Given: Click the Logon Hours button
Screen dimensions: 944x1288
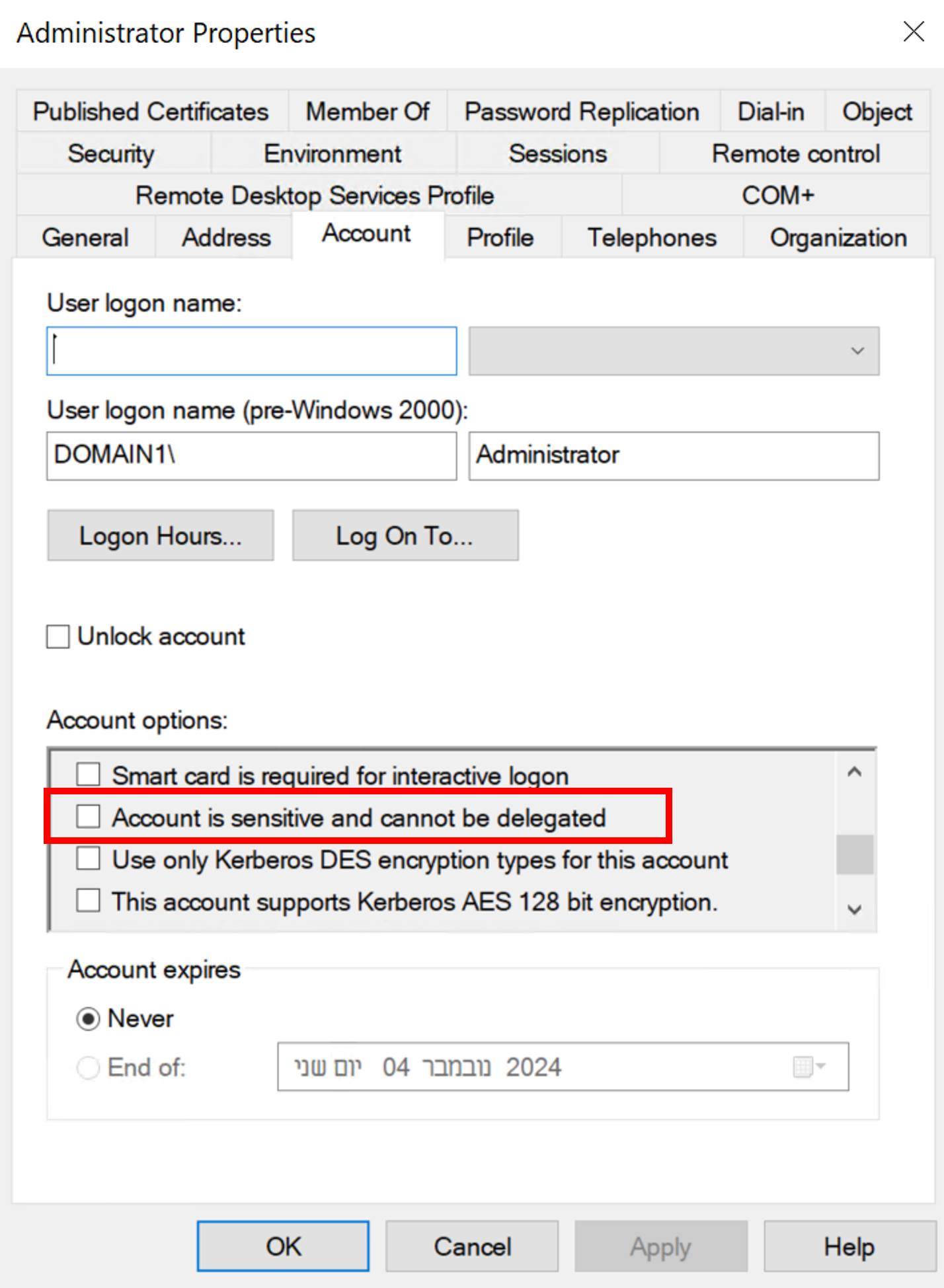Looking at the screenshot, I should (x=161, y=535).
